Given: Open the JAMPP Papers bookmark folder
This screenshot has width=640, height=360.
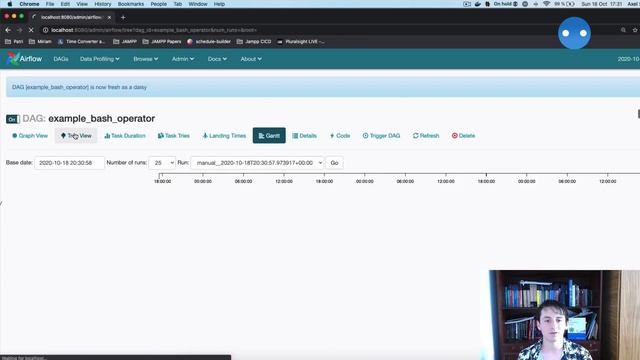Looking at the screenshot, I should click(162, 42).
